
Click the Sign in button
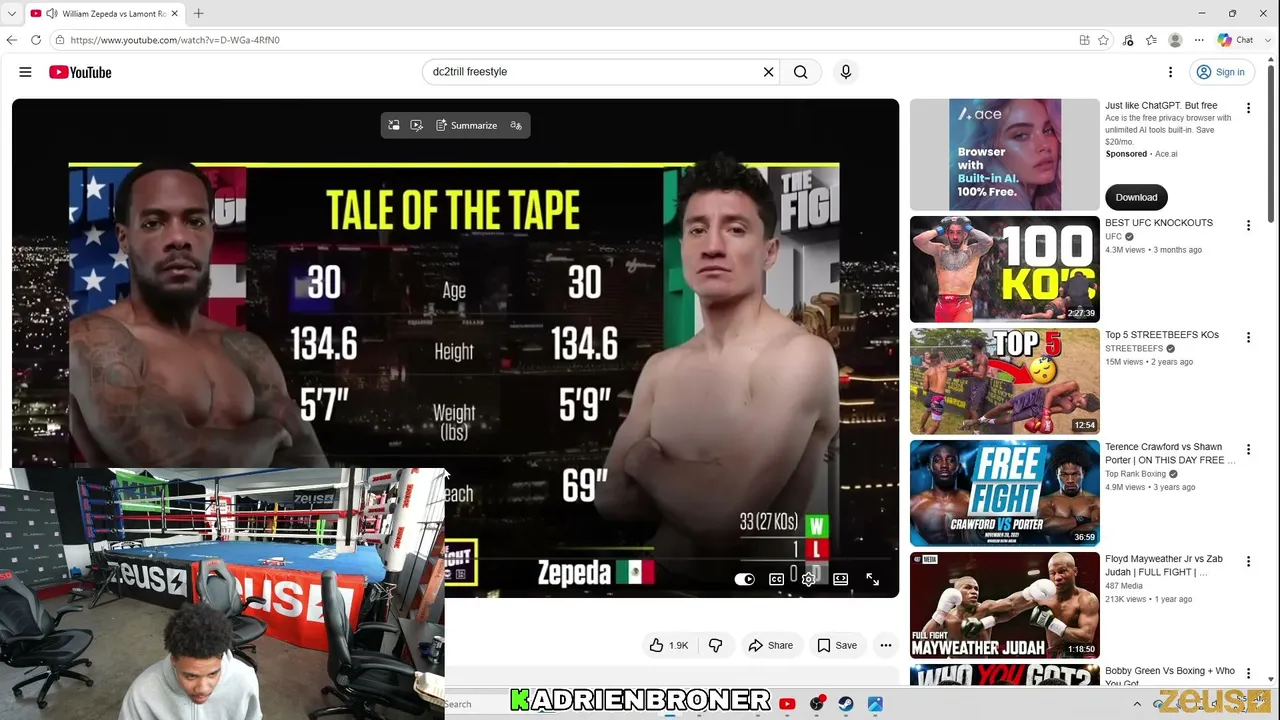[1220, 72]
